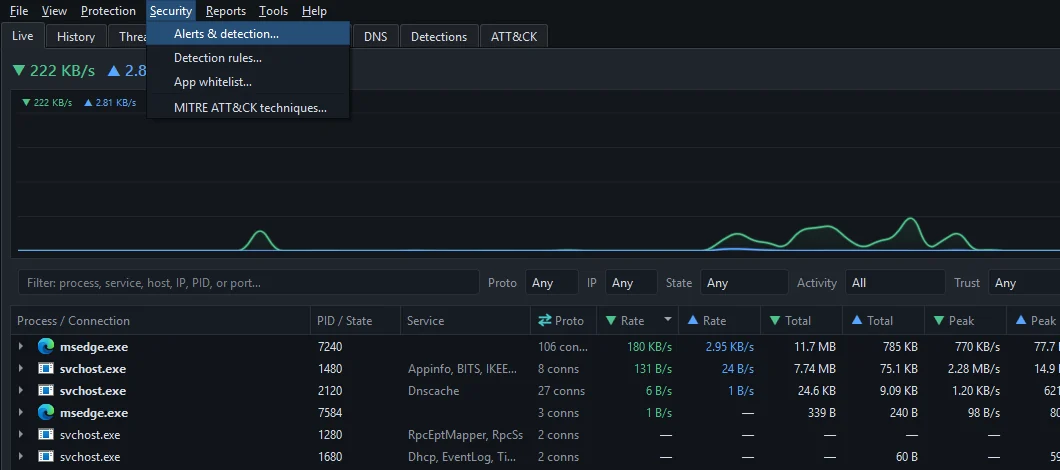The width and height of the screenshot is (1060, 470).
Task: Expand svchost.exe PID 1480 row
Action: (21, 369)
